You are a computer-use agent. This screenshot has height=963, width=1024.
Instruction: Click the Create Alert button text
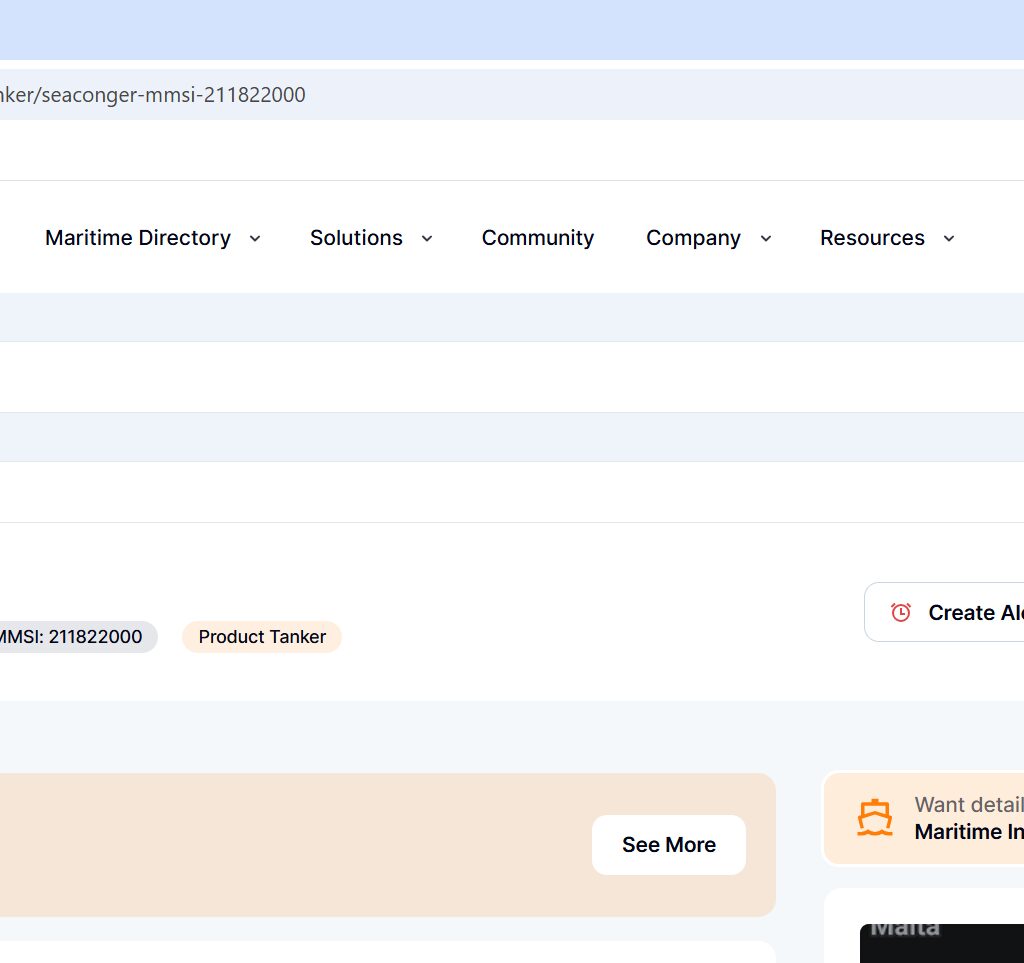click(x=975, y=612)
